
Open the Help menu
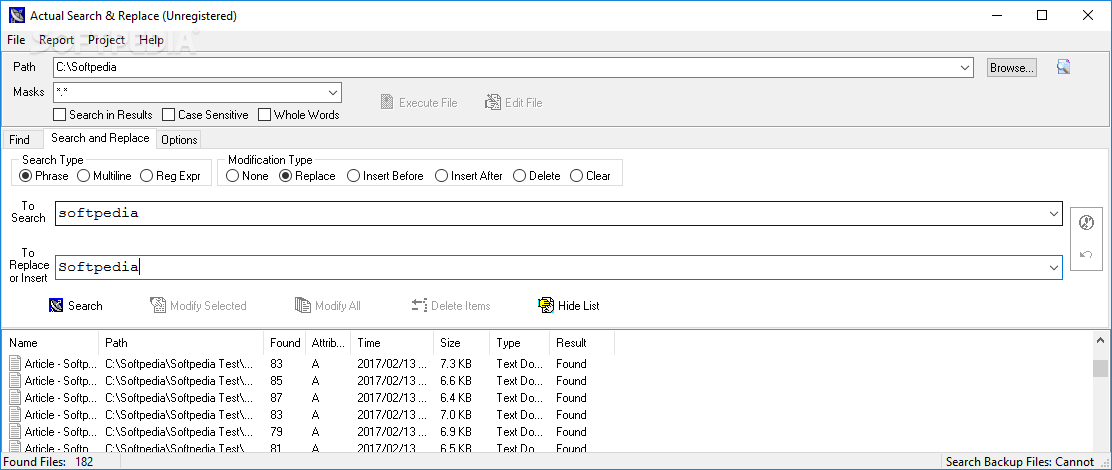click(151, 40)
